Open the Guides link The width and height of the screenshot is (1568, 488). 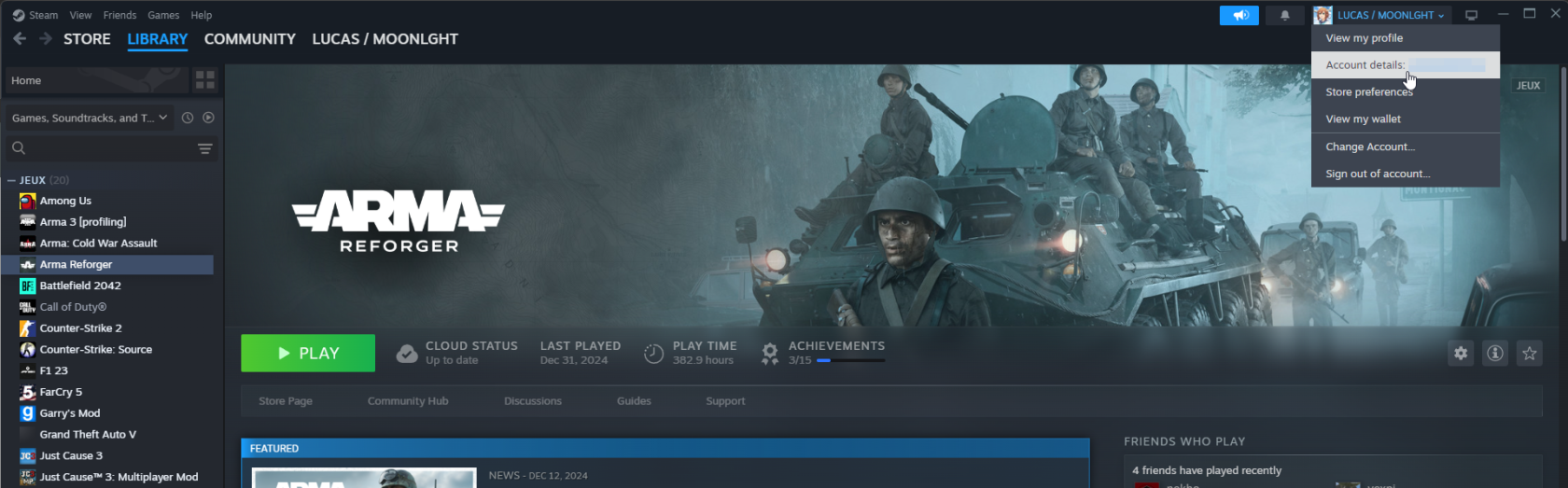[634, 401]
